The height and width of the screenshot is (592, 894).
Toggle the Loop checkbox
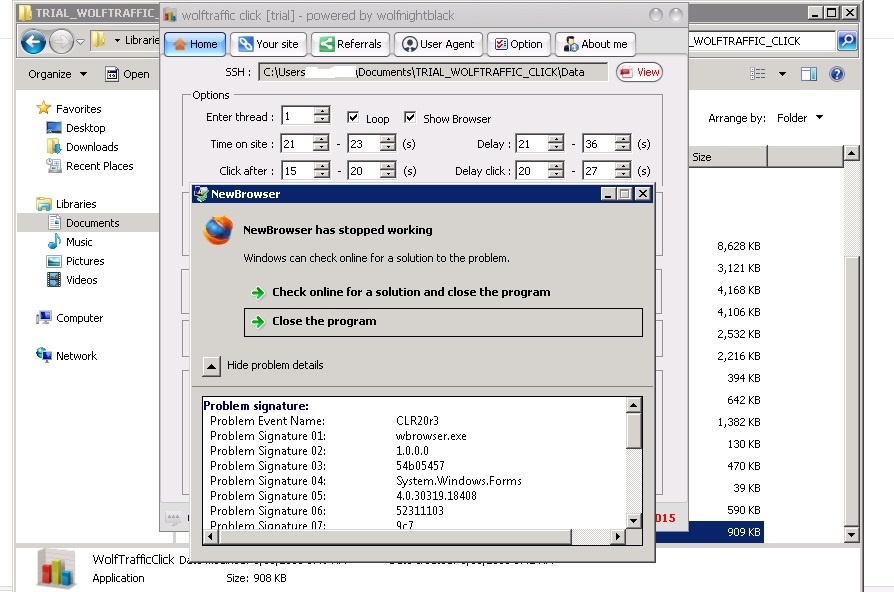coord(353,117)
